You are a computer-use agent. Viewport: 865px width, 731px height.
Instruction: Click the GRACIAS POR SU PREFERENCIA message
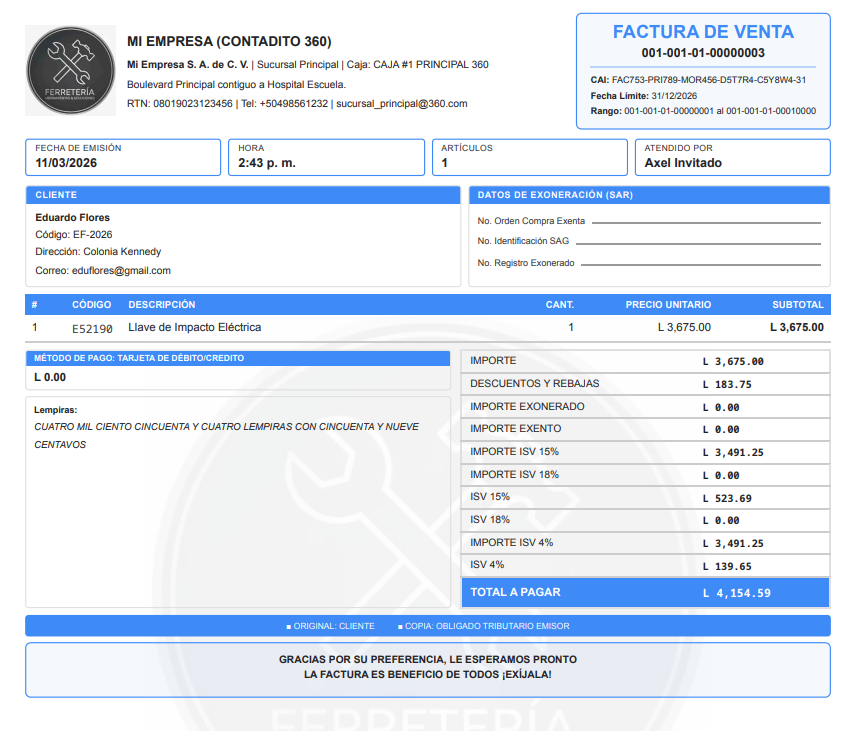click(x=428, y=659)
